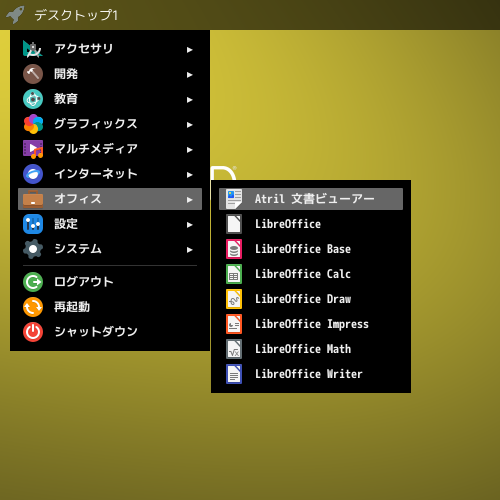
Task: Click the ログアウト entry
Action: (110, 282)
